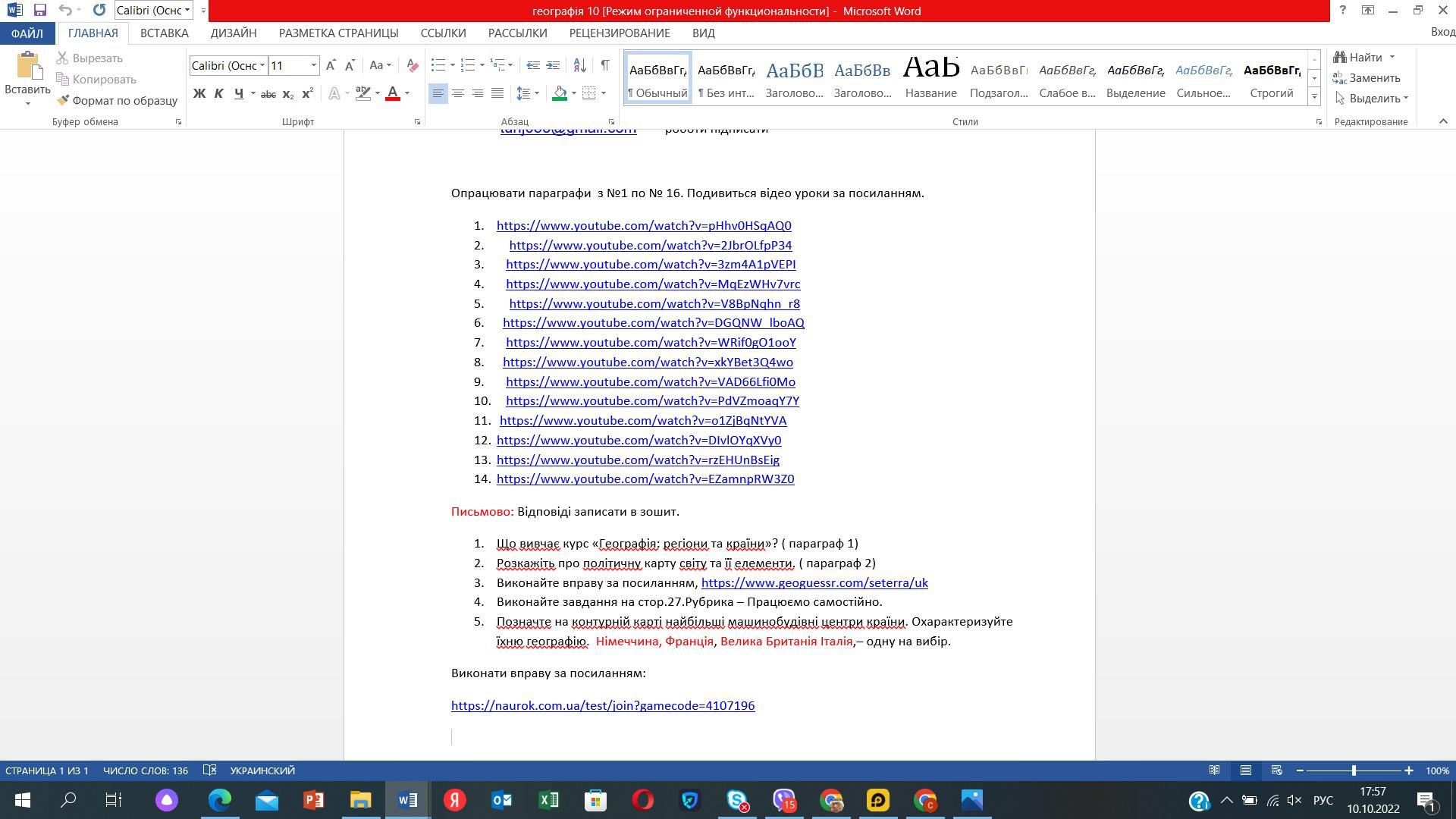Switch to the РЕЦЕНЗИРОВАНИЕ tab
Viewport: 1456px width, 819px height.
tap(620, 33)
